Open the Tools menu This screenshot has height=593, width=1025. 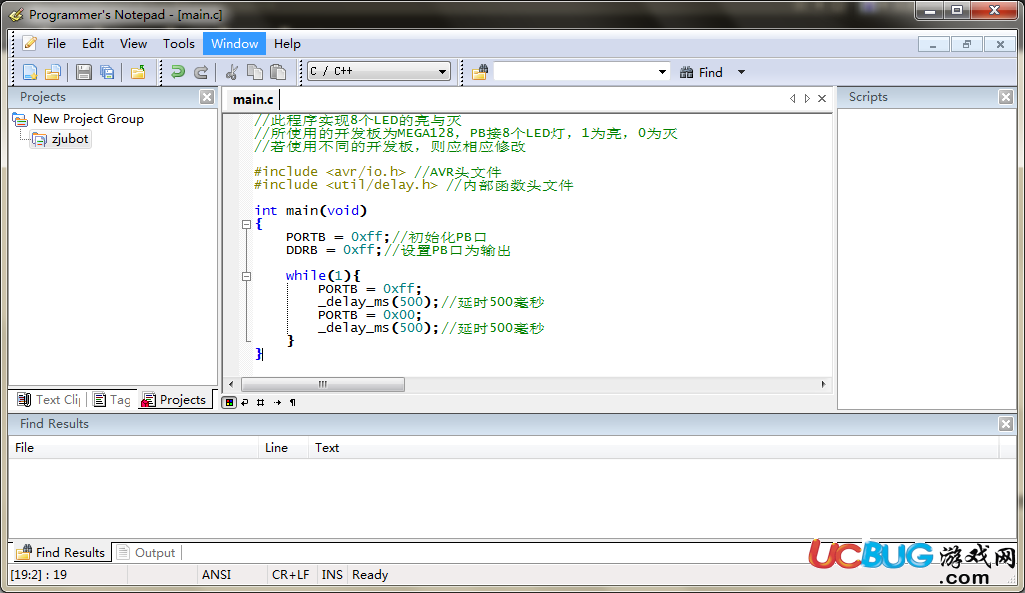(178, 44)
